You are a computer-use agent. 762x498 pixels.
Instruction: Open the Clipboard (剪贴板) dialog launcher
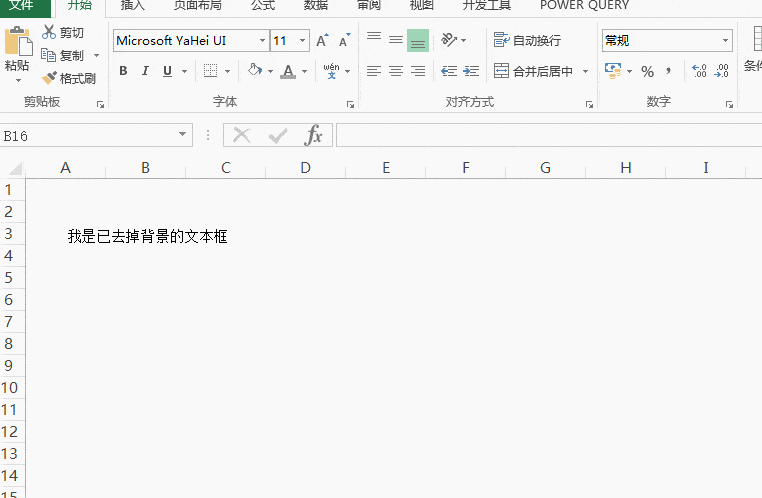click(x=101, y=104)
